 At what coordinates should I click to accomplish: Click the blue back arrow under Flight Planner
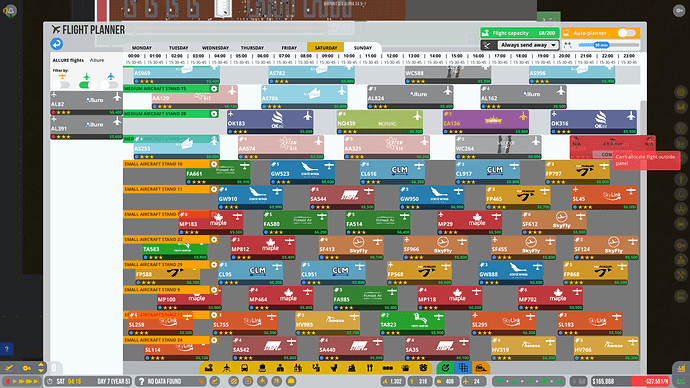[56, 44]
